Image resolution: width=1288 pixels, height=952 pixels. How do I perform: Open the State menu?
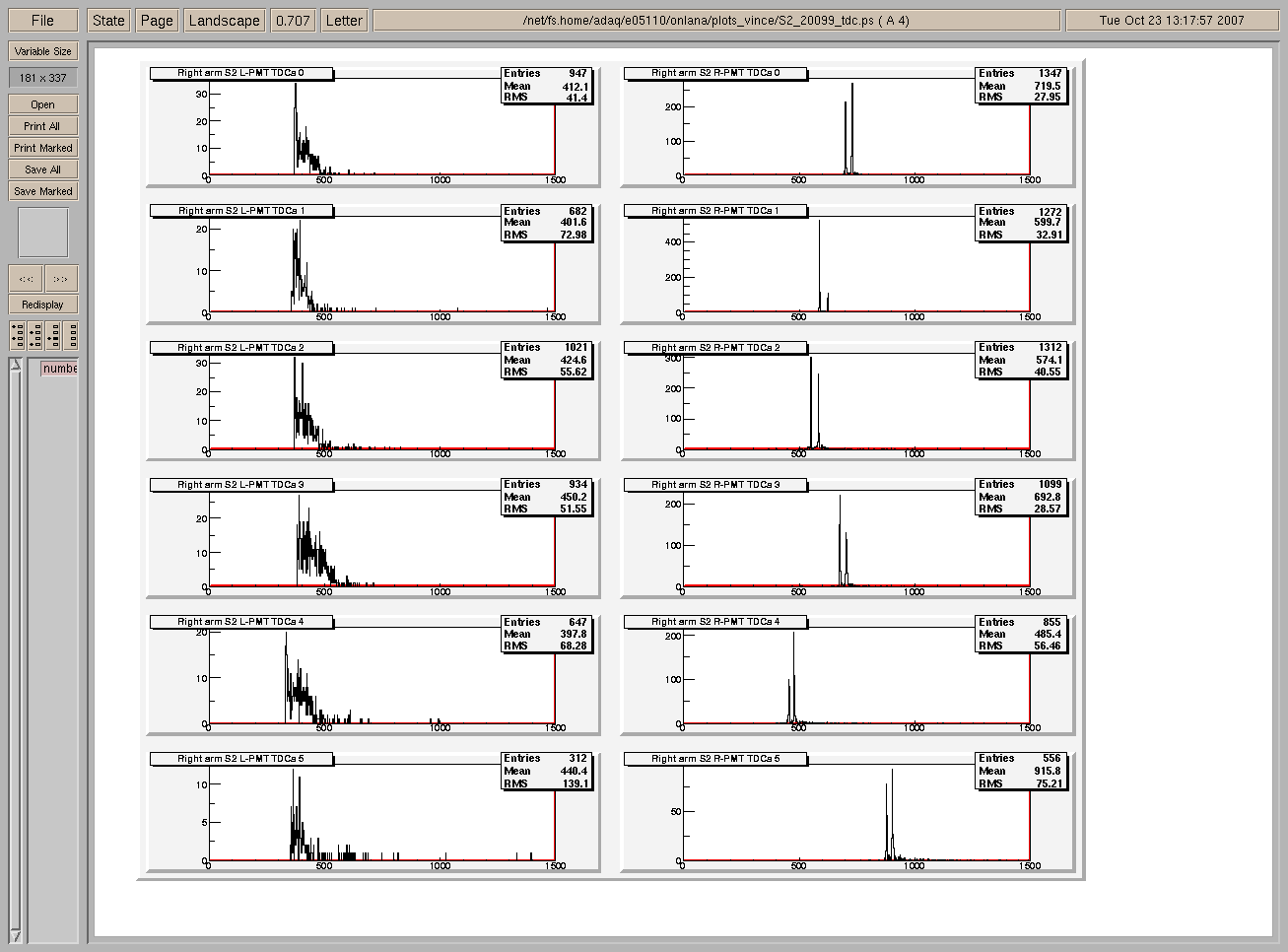[x=108, y=21]
